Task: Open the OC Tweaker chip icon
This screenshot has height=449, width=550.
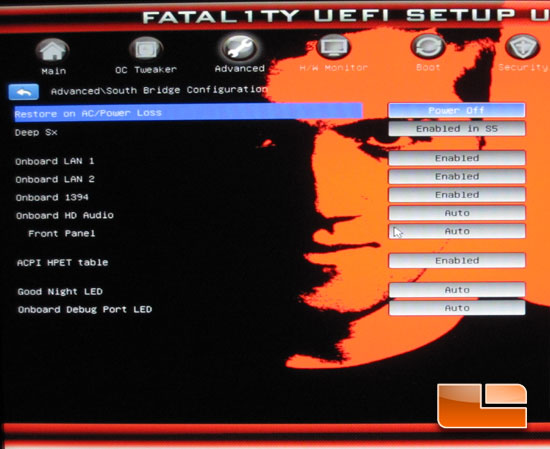Action: tap(146, 49)
